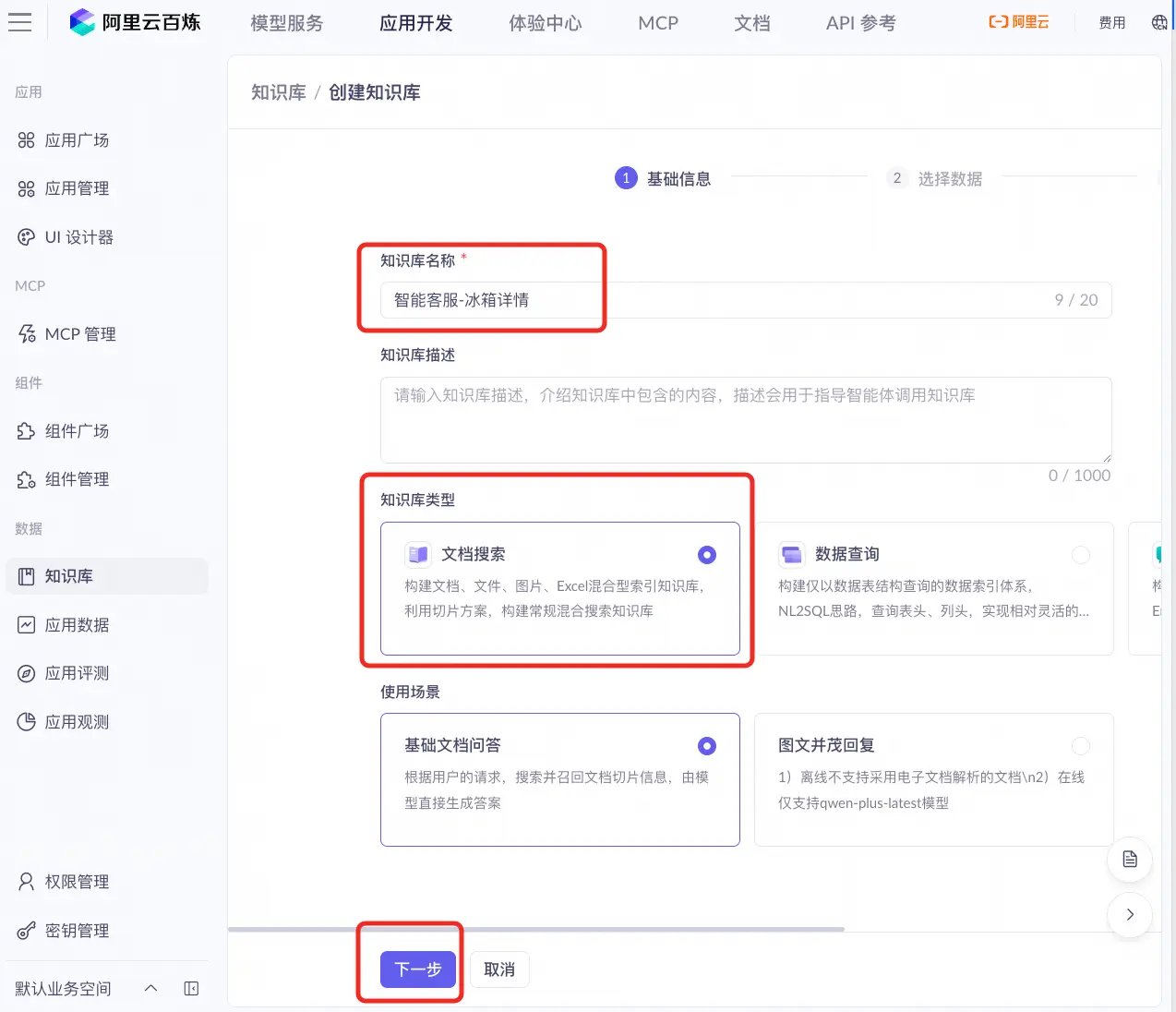Click the 下一步 button
Image resolution: width=1176 pixels, height=1012 pixels.
pos(418,970)
